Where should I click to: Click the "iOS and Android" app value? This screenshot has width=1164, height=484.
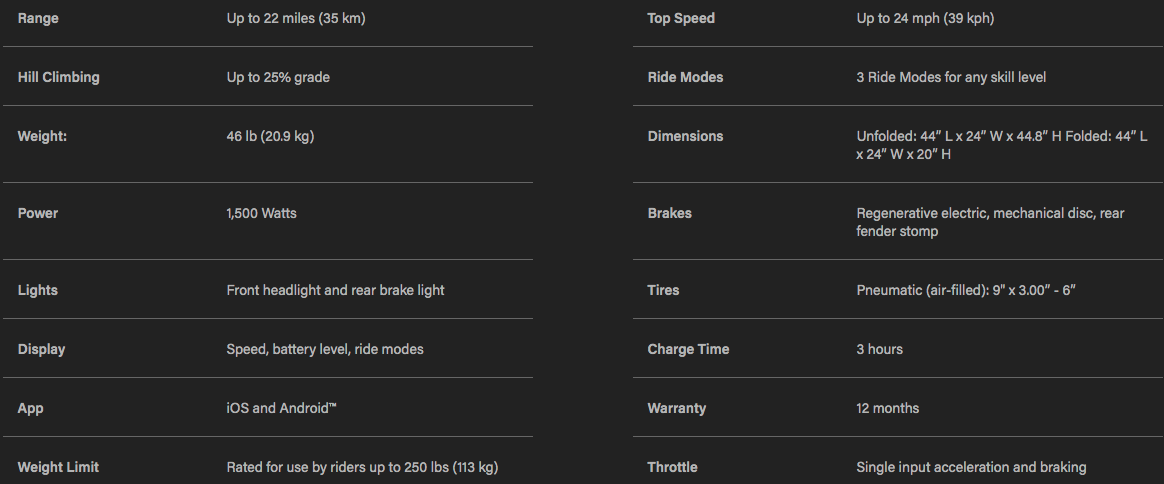[x=281, y=408]
